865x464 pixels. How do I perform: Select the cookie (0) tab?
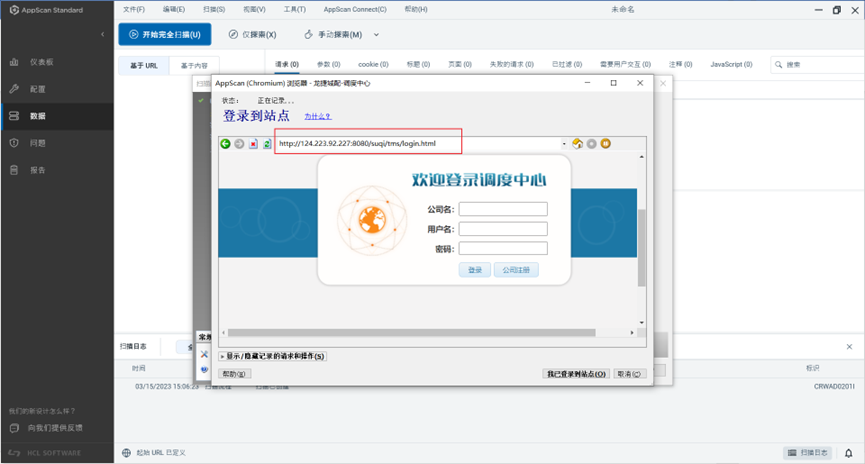tap(373, 65)
